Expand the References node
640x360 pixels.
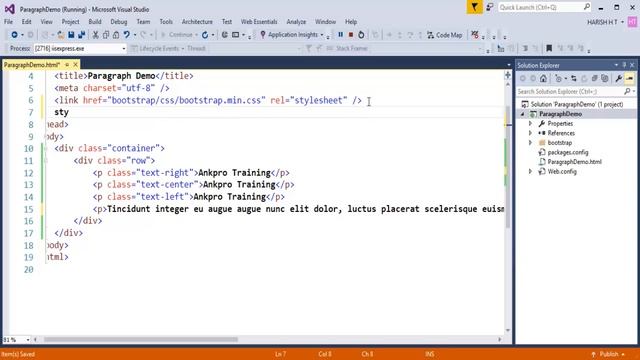coord(531,133)
